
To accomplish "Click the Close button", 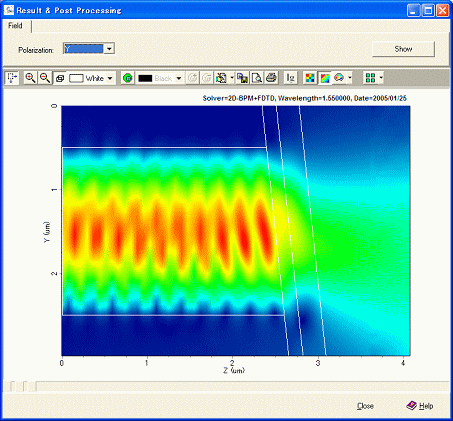I will [x=365, y=406].
